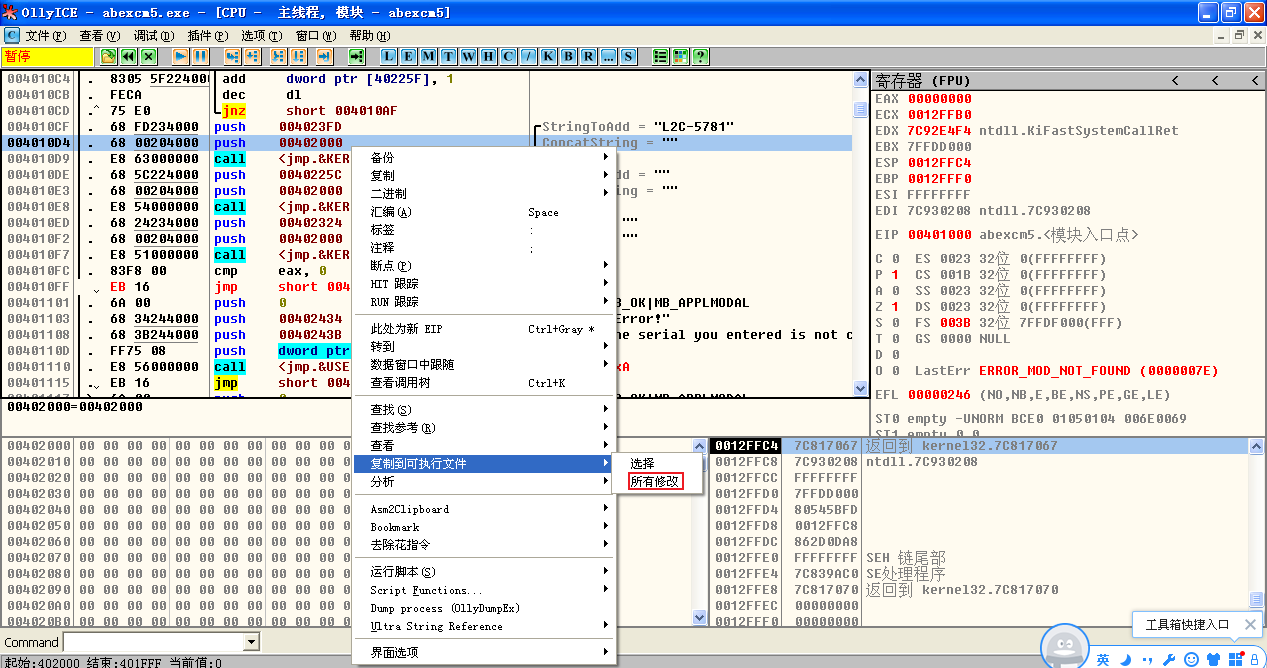Open the 选项(T) menu
Screen dimensions: 1267x668
[261, 35]
